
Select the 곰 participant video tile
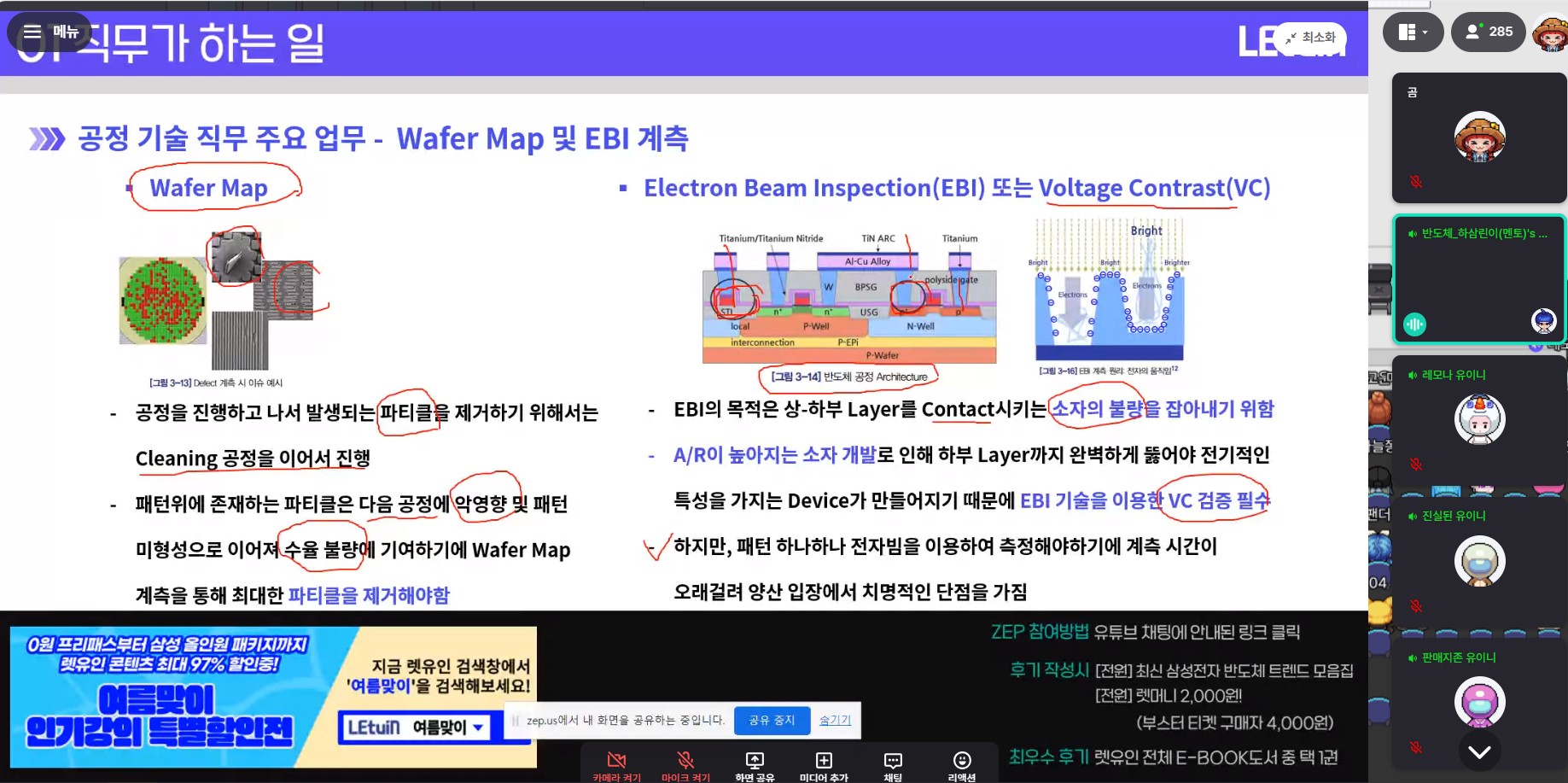pos(1479,137)
